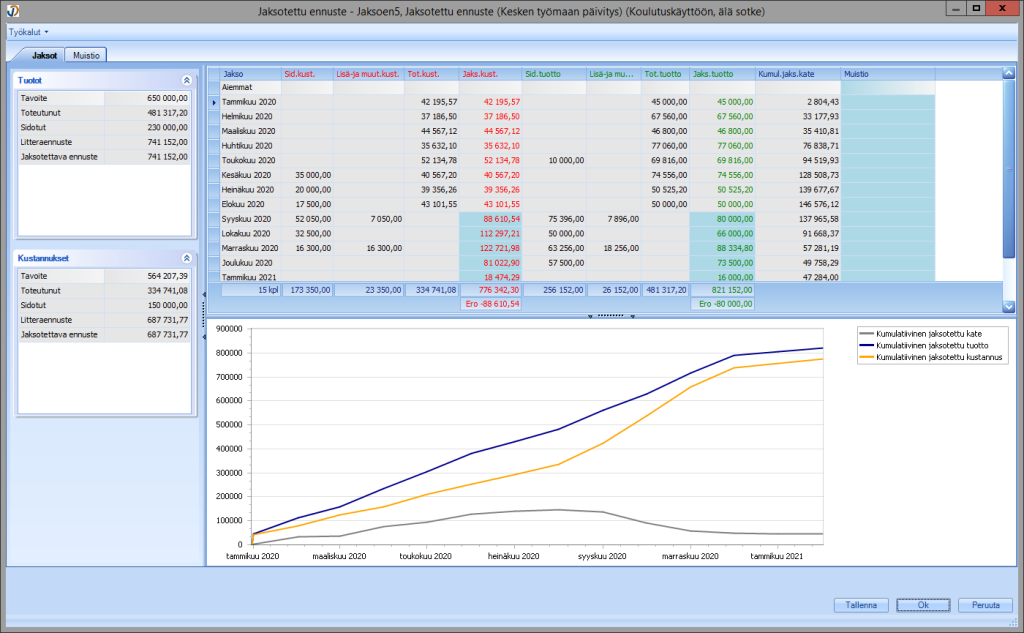Click the 15 kpl footer total
1024x633 pixels.
point(251,290)
